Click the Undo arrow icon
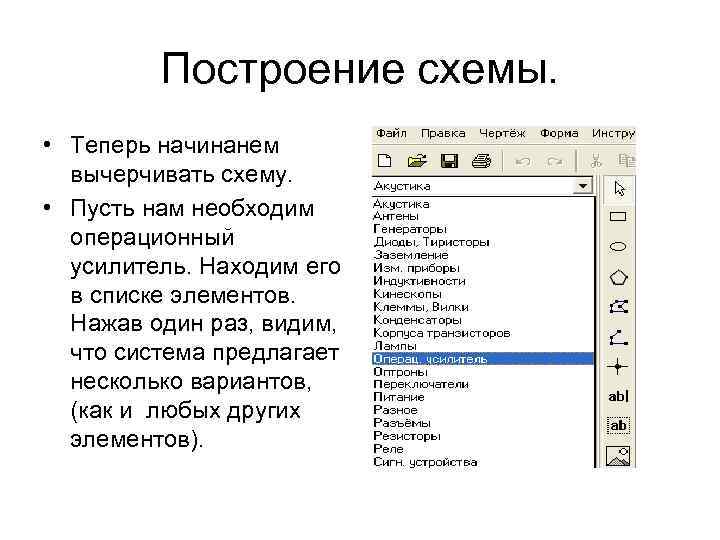720x540 pixels. pyautogui.click(x=523, y=161)
